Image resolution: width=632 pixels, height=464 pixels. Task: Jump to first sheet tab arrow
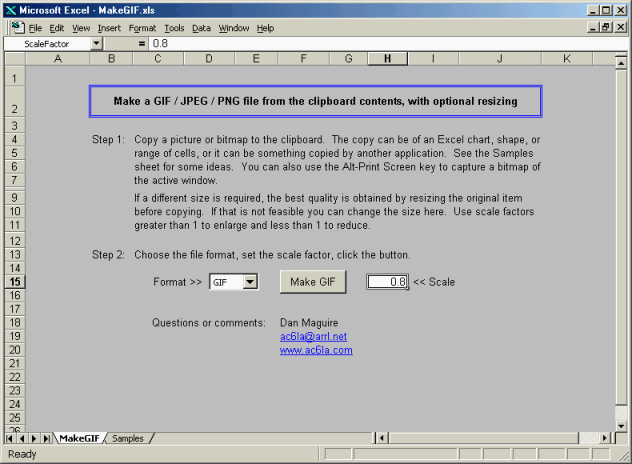(11, 438)
